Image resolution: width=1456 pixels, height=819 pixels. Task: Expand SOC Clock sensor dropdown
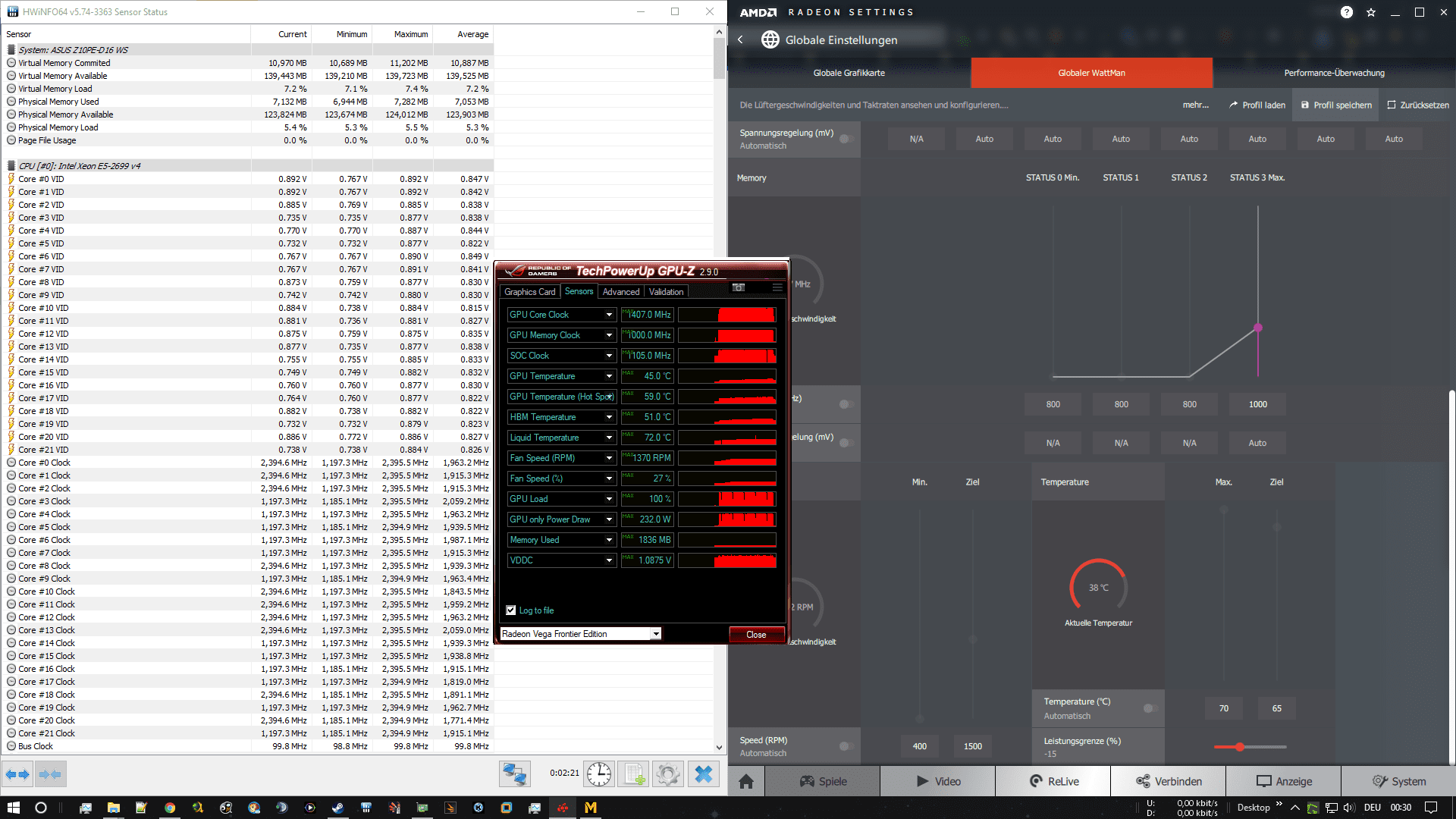click(609, 356)
